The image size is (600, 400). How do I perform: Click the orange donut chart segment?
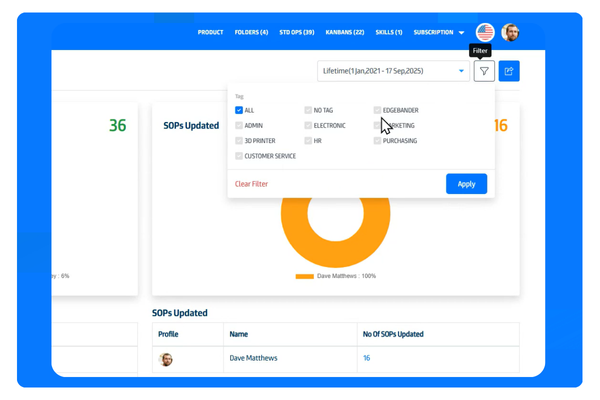click(x=336, y=255)
